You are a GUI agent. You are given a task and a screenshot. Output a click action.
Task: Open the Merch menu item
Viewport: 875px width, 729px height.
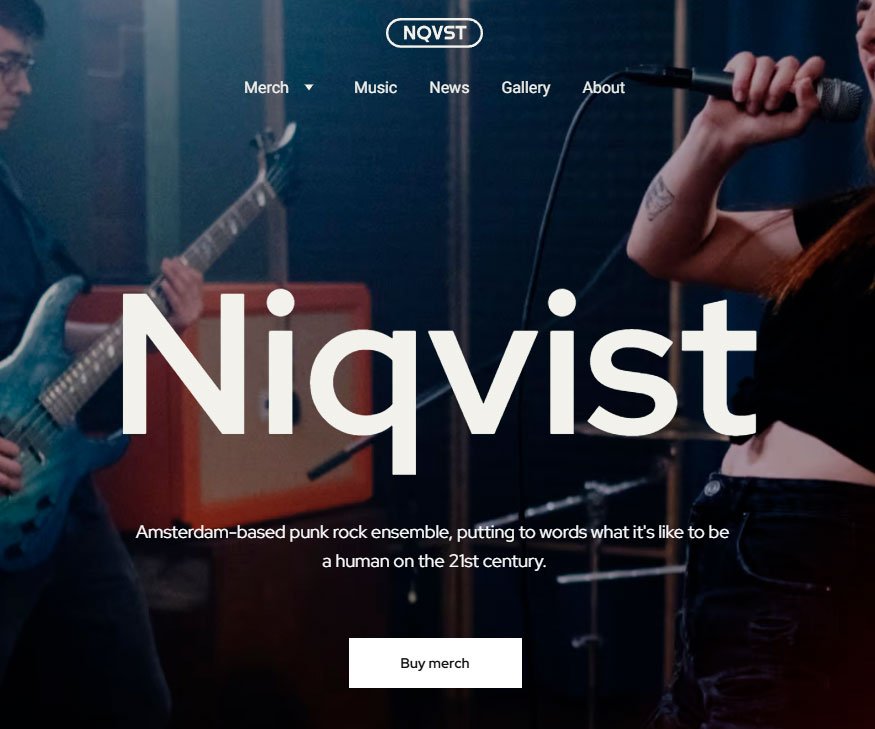[266, 88]
